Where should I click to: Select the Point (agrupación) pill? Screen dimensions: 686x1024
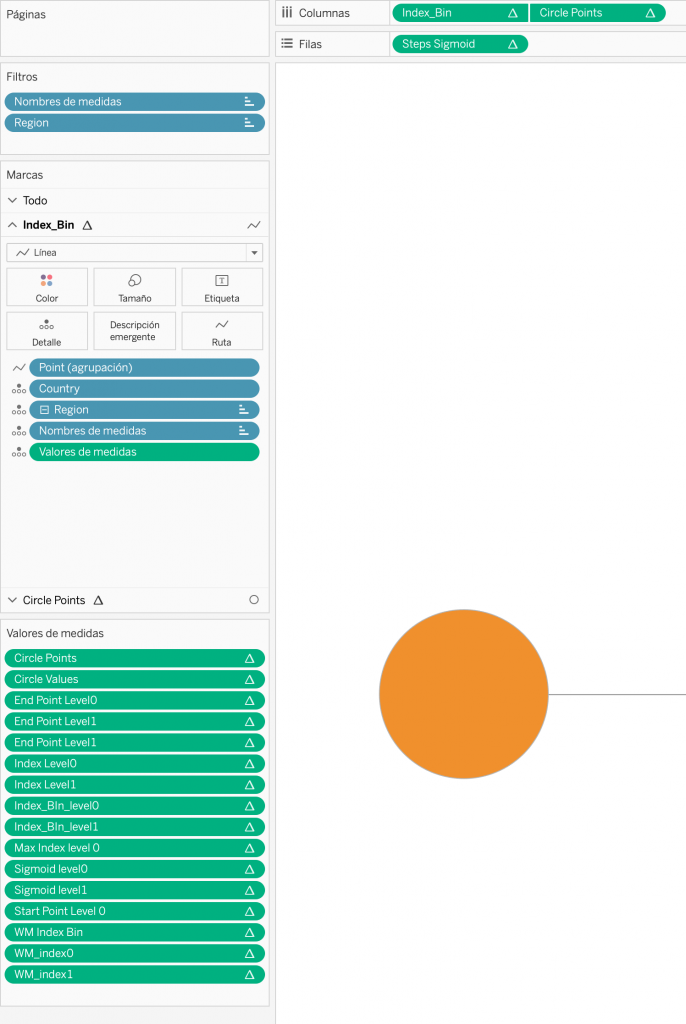144,368
